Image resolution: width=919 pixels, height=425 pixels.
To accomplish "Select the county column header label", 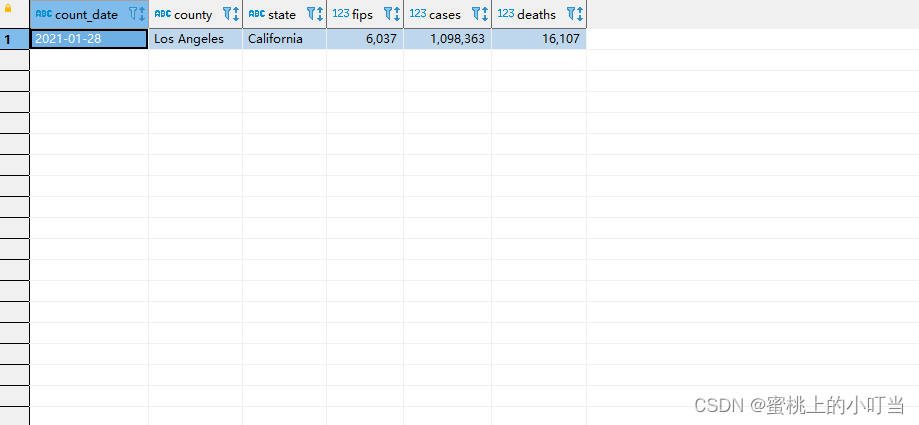I will pos(193,15).
